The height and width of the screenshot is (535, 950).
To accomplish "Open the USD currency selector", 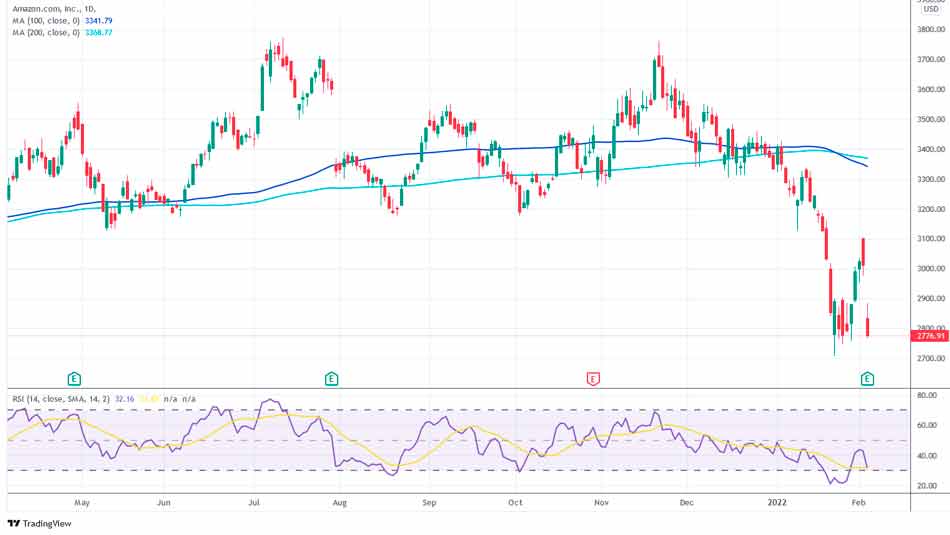I will click(x=930, y=9).
